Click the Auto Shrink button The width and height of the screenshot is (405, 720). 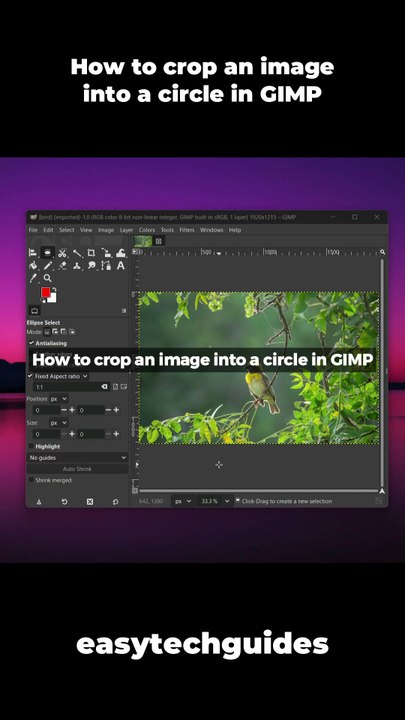click(x=77, y=469)
